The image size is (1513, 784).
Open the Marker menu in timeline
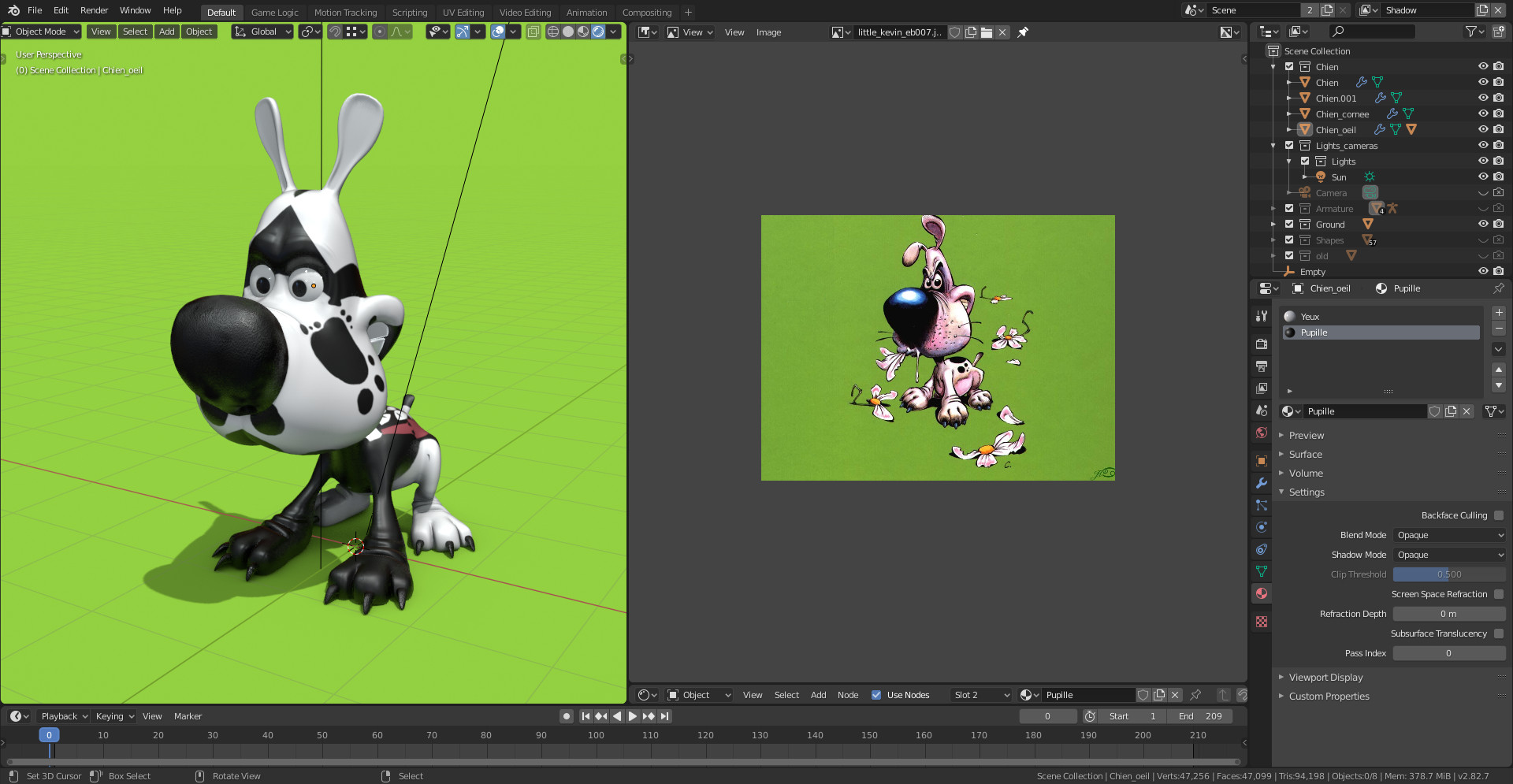point(188,716)
